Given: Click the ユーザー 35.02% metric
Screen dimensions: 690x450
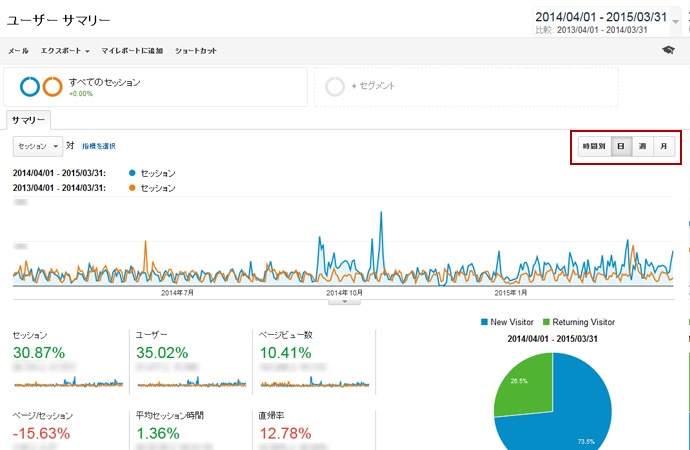Looking at the screenshot, I should pos(162,352).
